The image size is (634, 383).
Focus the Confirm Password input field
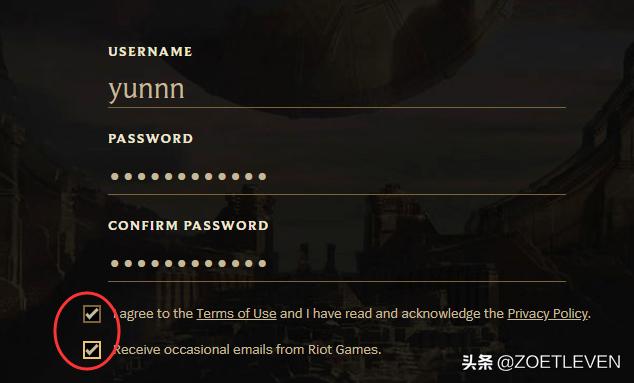point(337,264)
